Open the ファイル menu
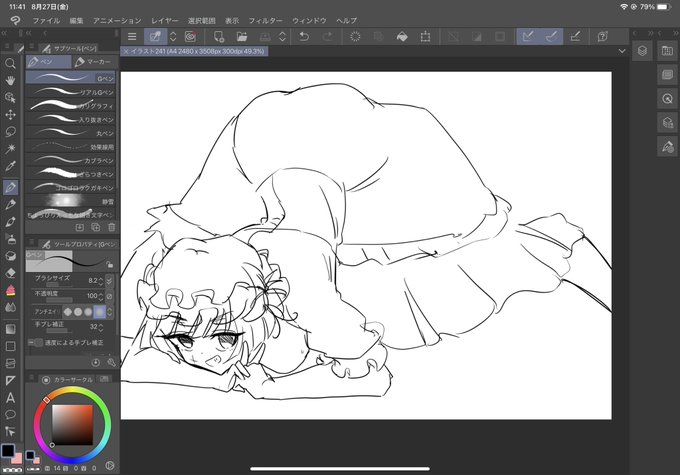The height and width of the screenshot is (475, 680). [x=46, y=20]
